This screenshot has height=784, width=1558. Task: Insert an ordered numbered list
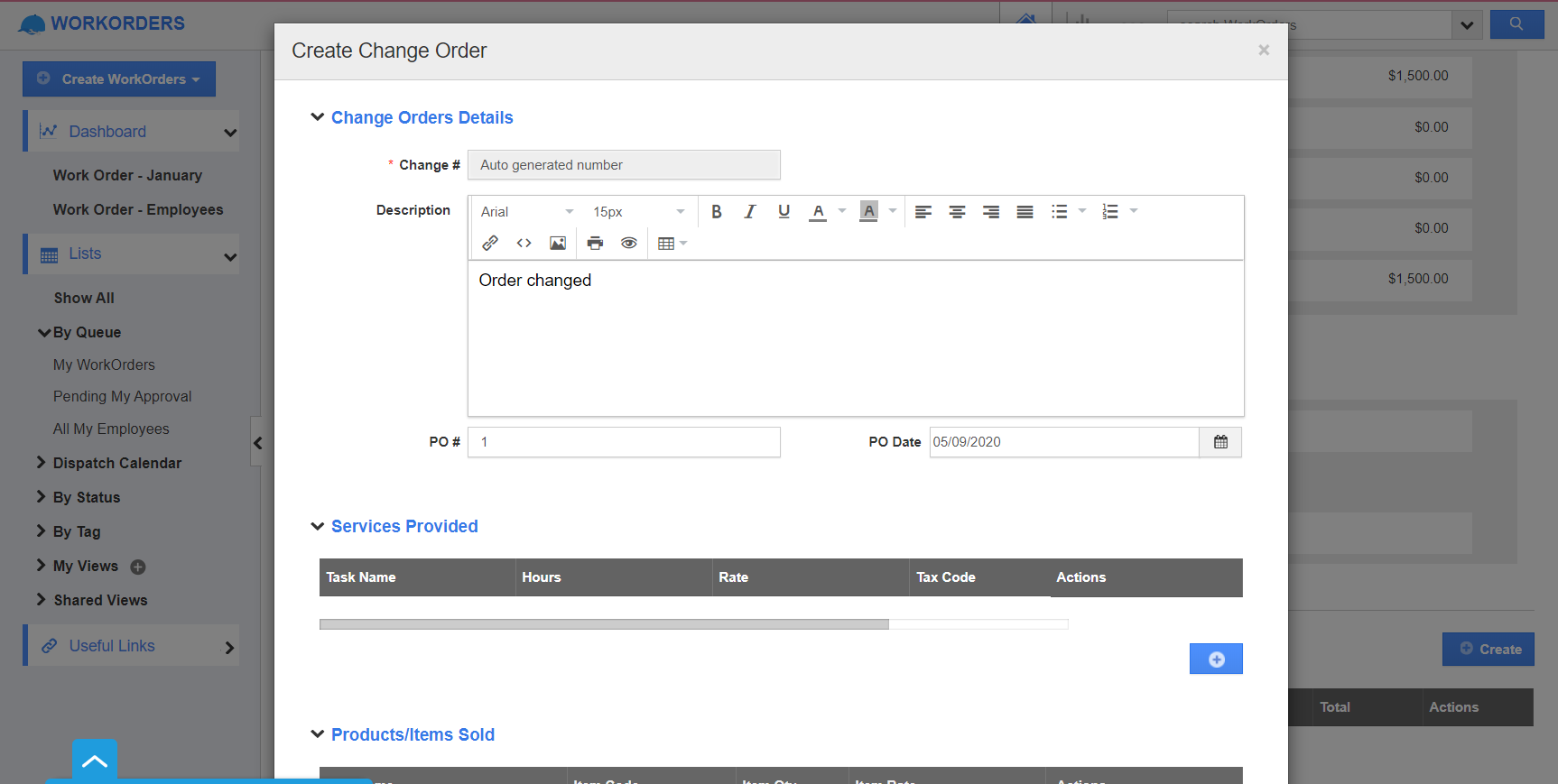[1110, 211]
